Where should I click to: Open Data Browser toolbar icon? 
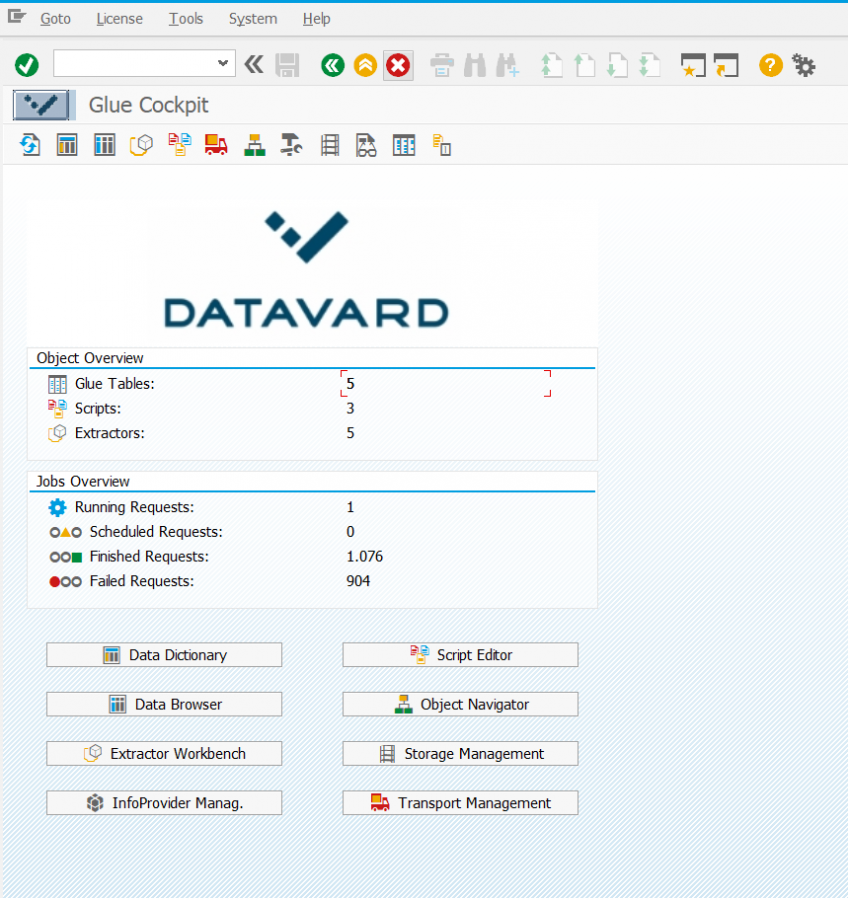104,145
